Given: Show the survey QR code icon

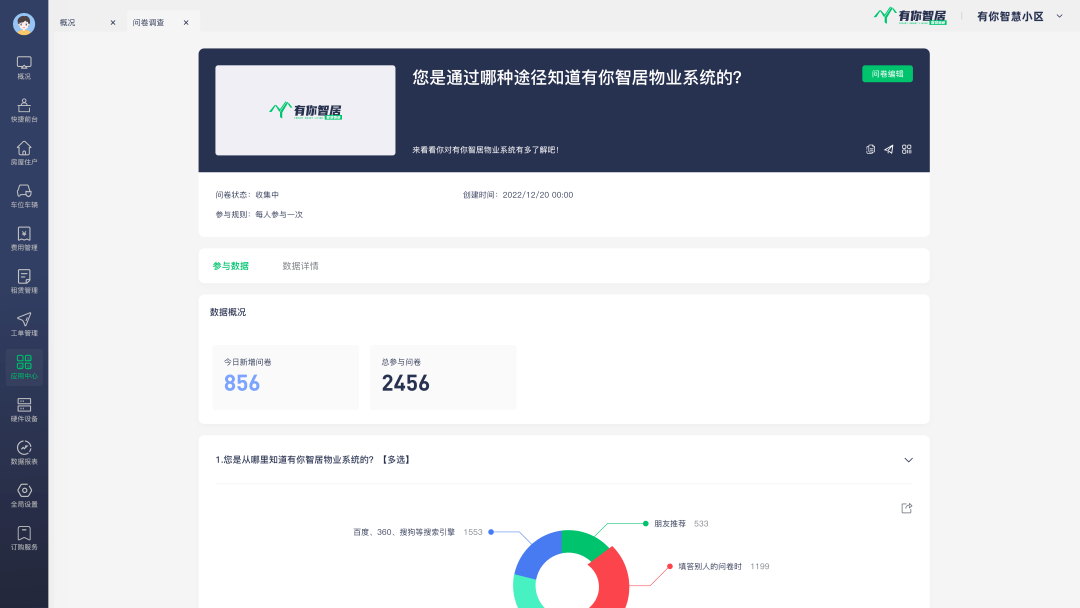Looking at the screenshot, I should pos(906,149).
